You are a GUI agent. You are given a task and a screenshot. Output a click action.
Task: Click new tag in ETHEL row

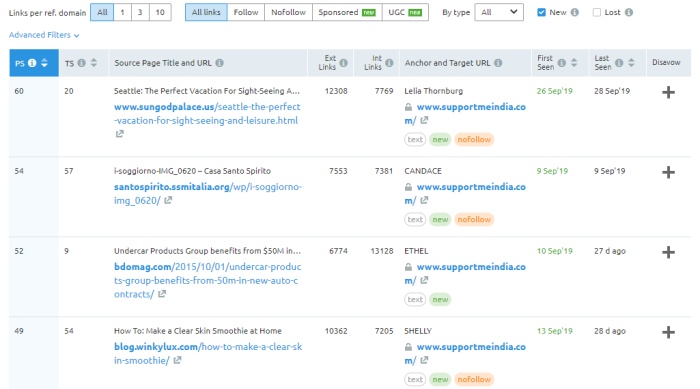[440, 299]
